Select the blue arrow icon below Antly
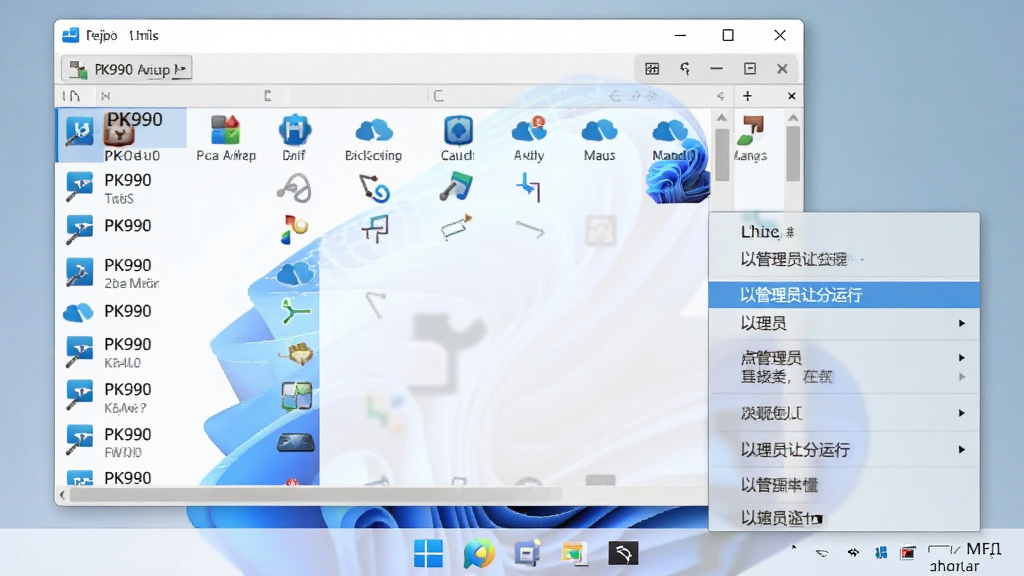This screenshot has height=576, width=1024. point(528,187)
